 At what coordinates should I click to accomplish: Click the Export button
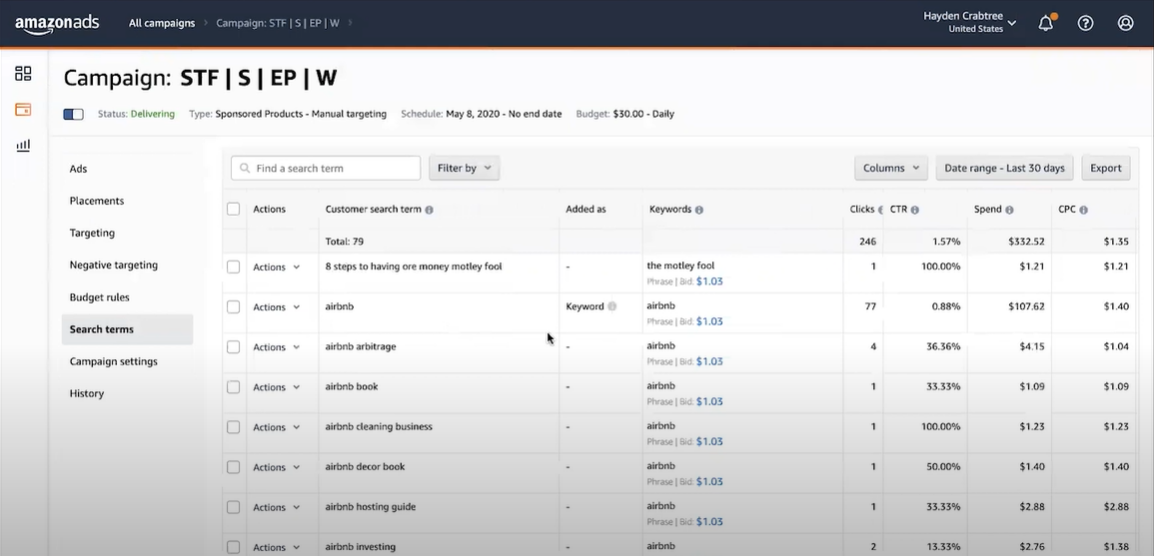click(1105, 168)
